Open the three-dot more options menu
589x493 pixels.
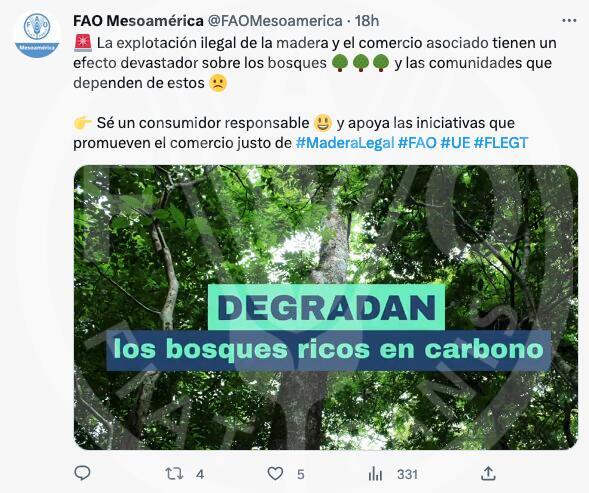point(569,21)
